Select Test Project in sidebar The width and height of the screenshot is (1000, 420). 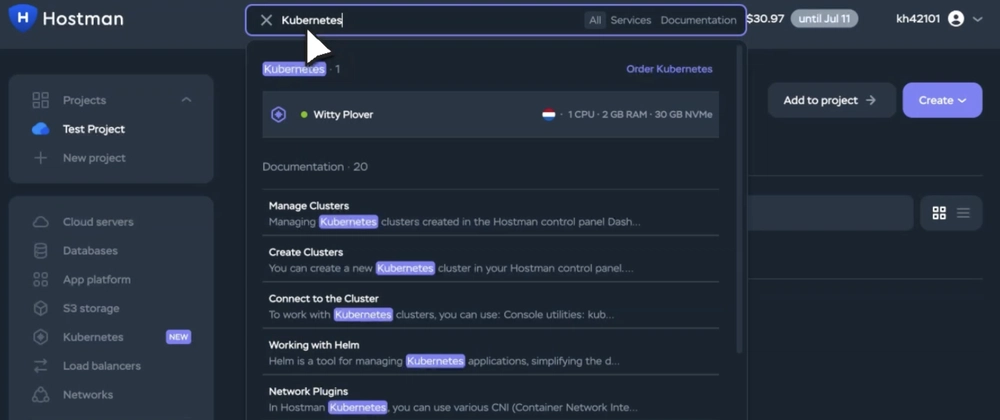pyautogui.click(x=94, y=129)
